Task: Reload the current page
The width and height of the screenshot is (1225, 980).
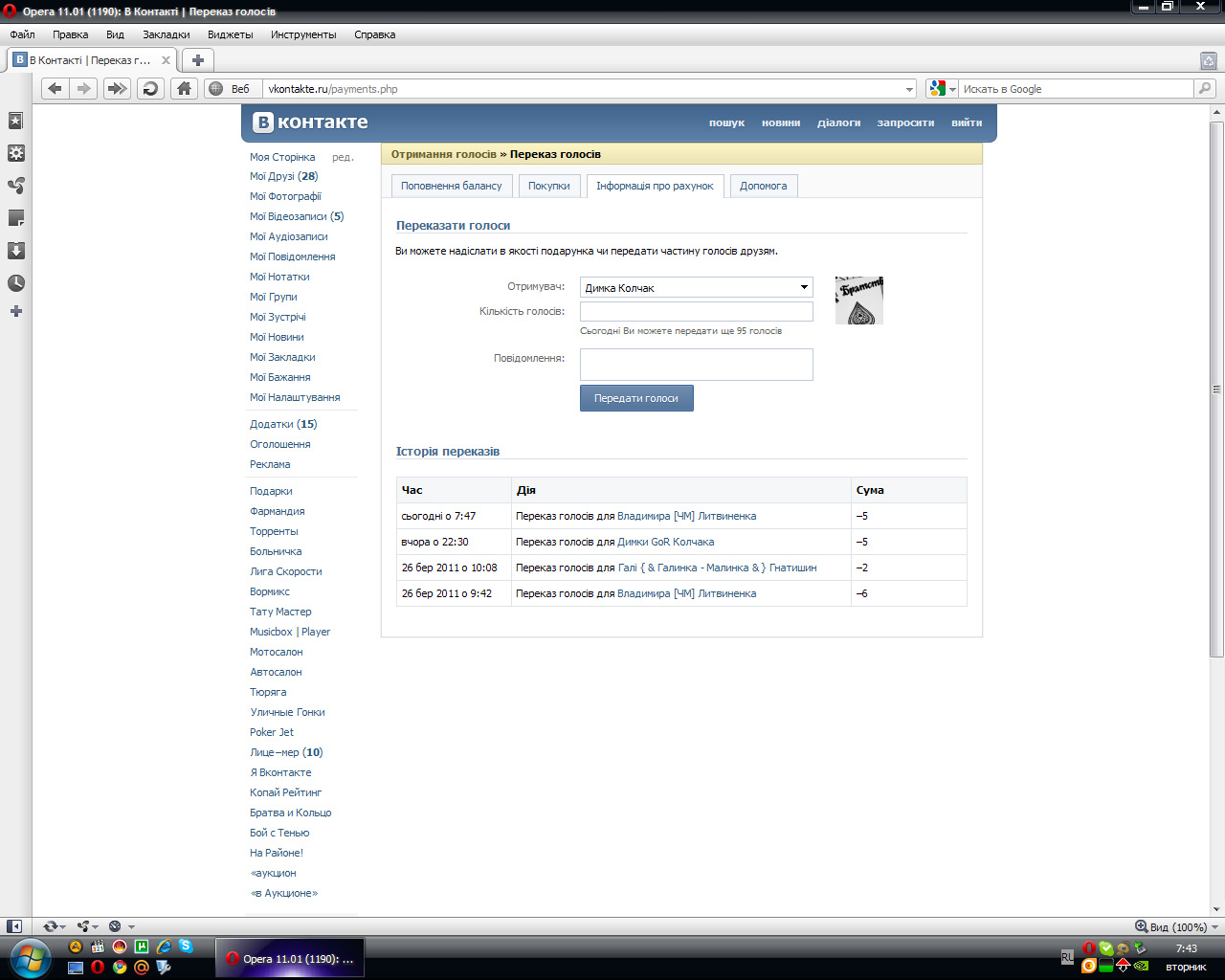Action: tap(150, 89)
